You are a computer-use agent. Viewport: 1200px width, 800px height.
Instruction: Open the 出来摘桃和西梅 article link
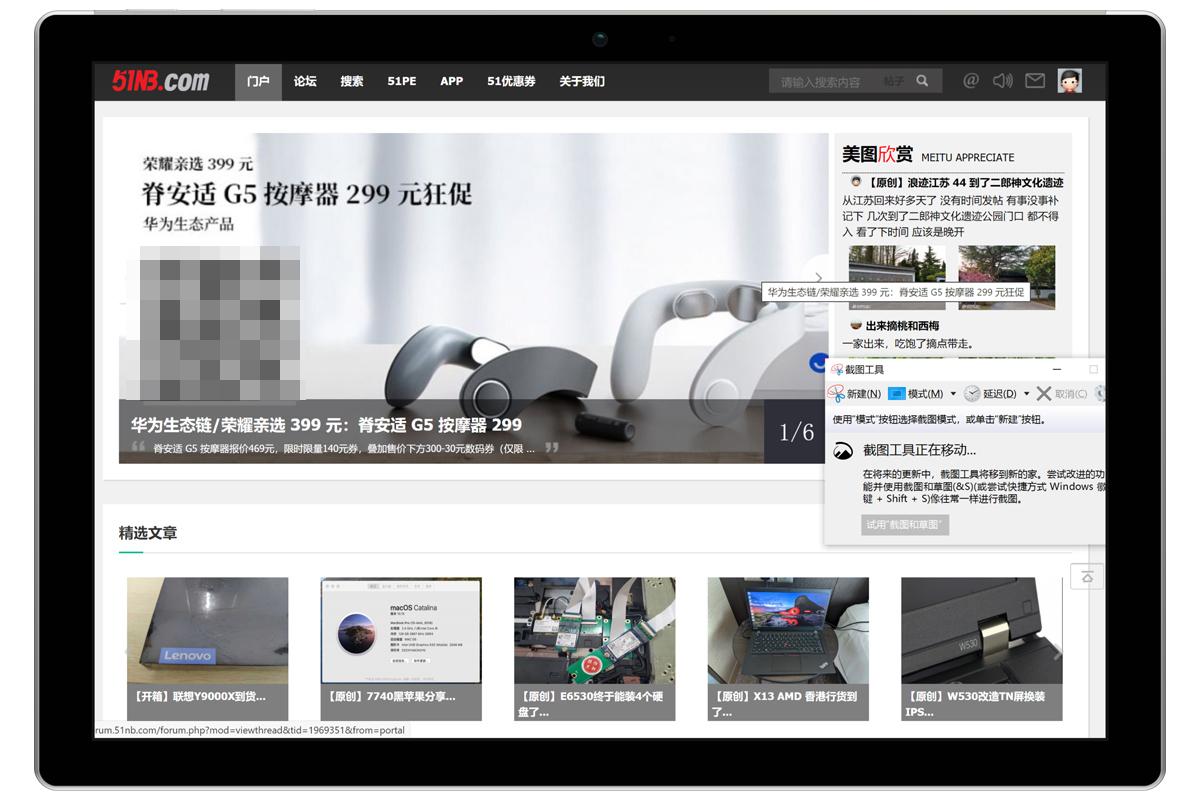point(902,326)
